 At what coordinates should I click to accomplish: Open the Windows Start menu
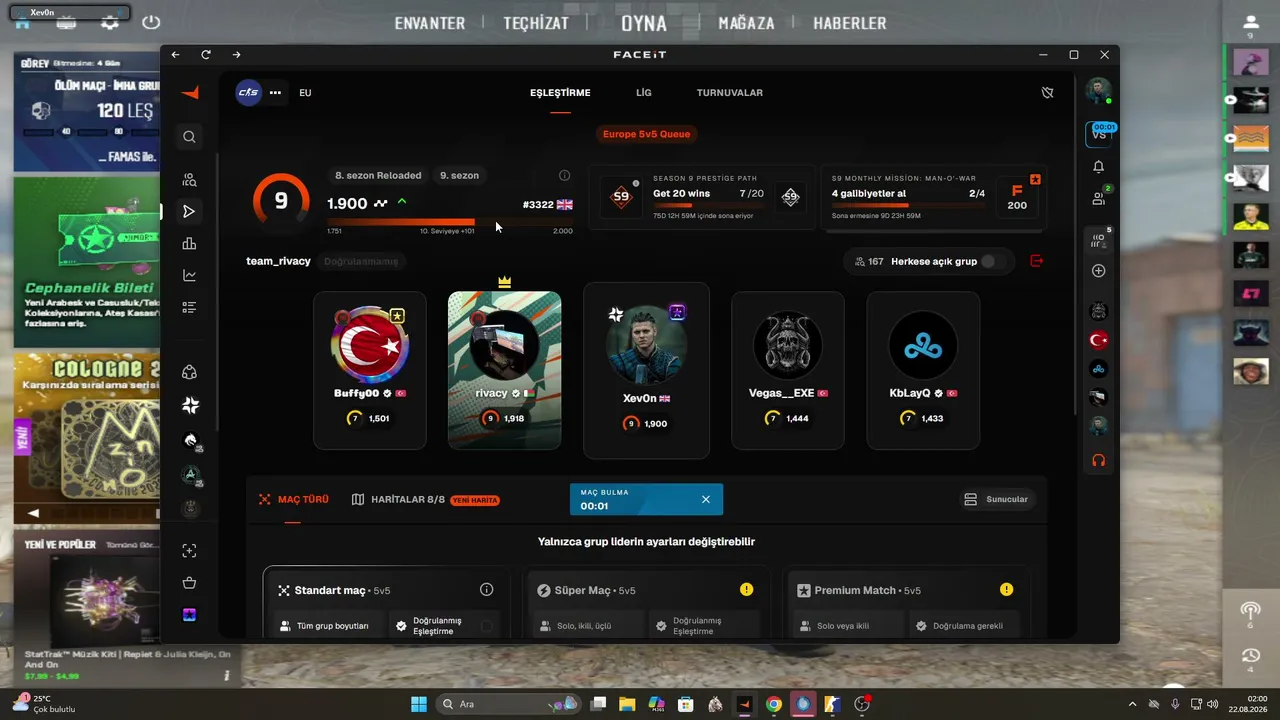pyautogui.click(x=419, y=704)
